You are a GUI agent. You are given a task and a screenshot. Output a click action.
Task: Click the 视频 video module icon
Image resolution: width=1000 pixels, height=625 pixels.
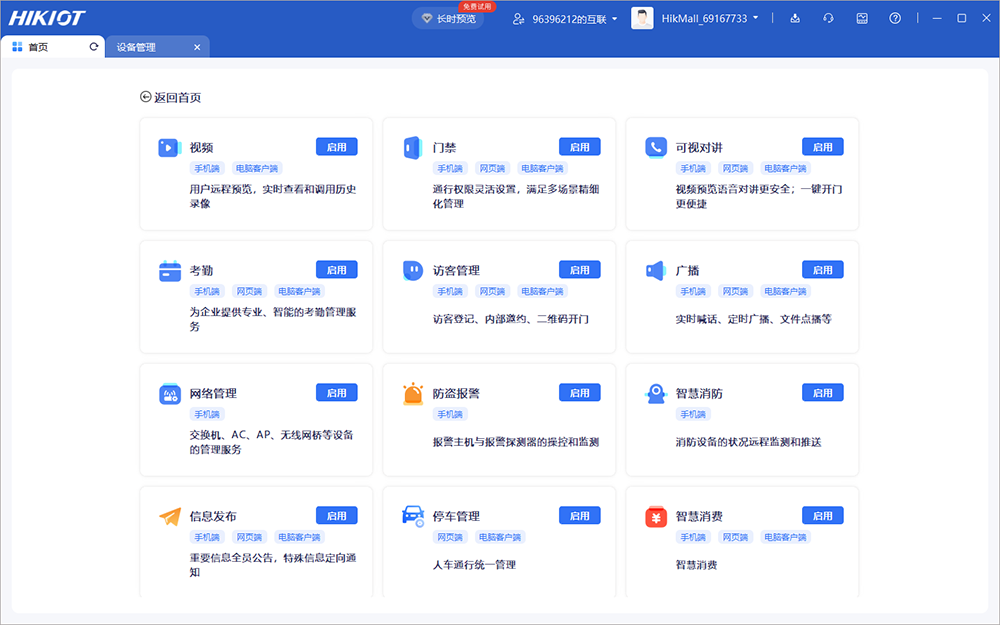(x=168, y=148)
